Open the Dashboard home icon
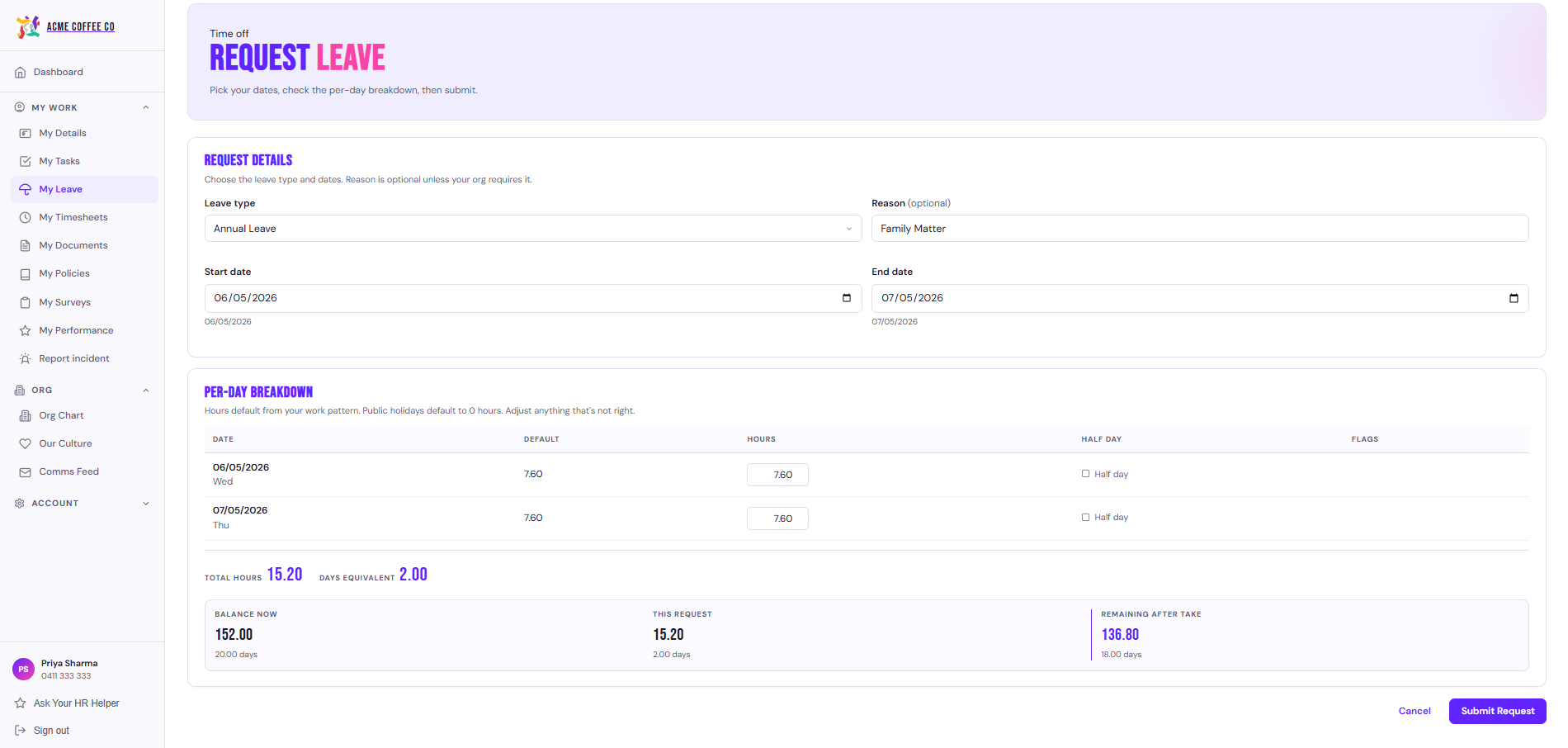This screenshot has width=1568, height=748. pyautogui.click(x=21, y=73)
